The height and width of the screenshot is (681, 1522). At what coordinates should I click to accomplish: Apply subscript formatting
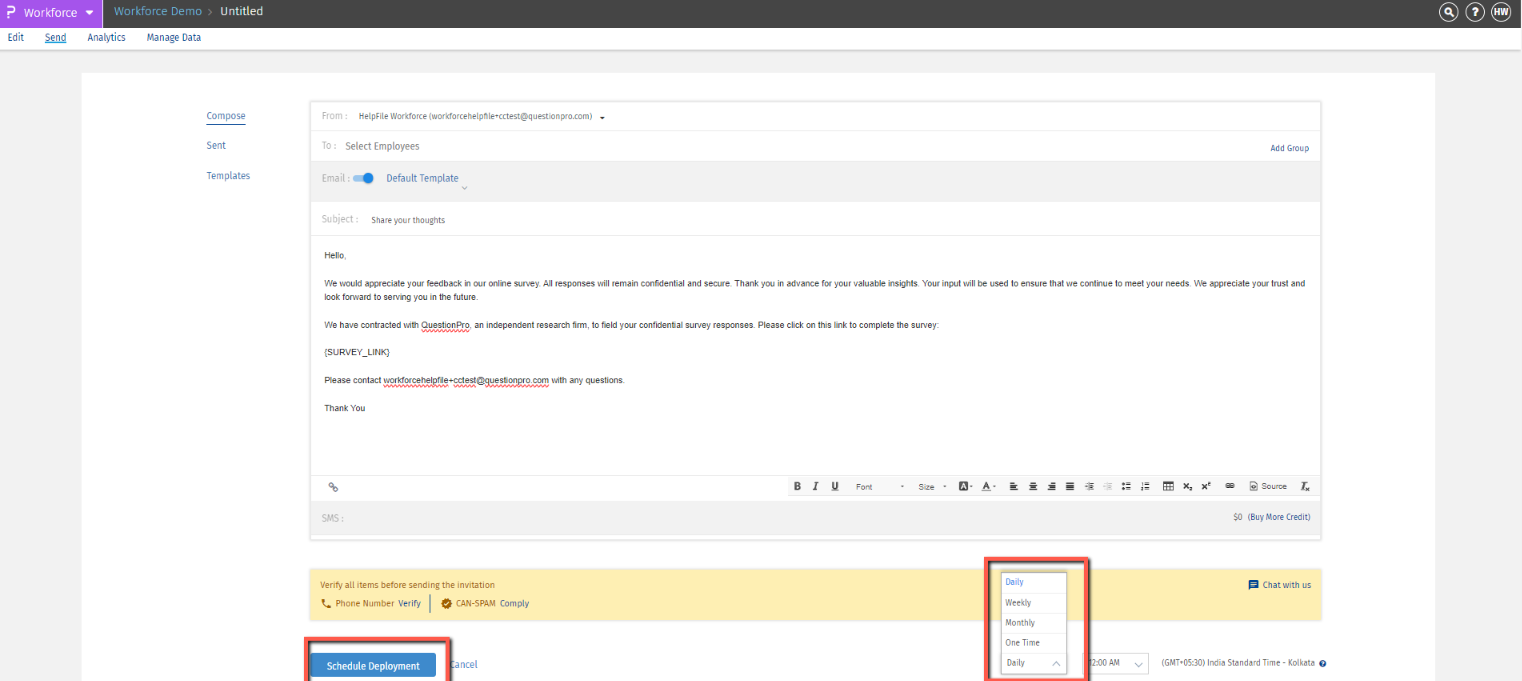tap(1187, 486)
